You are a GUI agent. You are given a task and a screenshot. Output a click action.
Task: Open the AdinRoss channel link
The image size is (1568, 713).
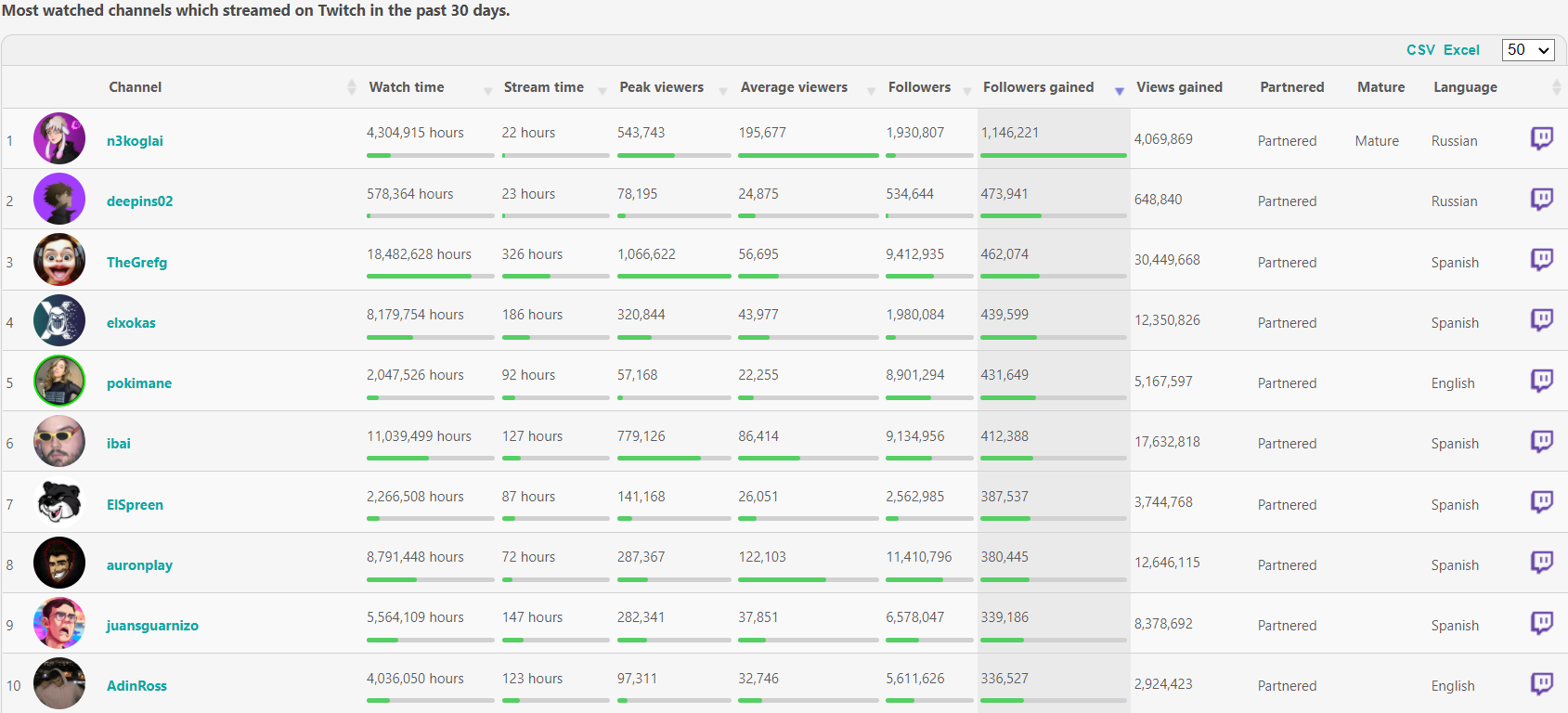(136, 686)
